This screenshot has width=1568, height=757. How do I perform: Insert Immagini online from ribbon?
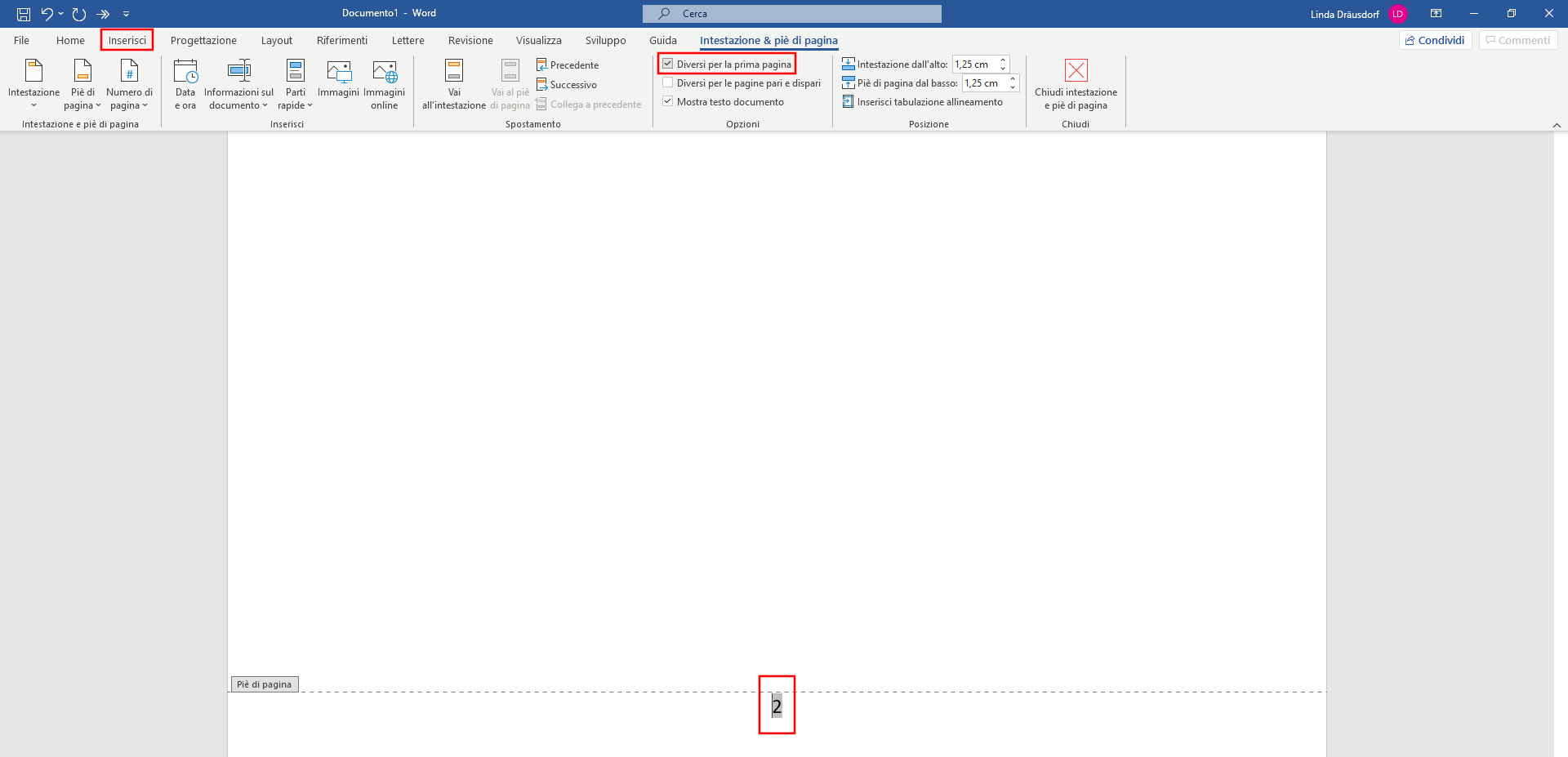point(384,73)
